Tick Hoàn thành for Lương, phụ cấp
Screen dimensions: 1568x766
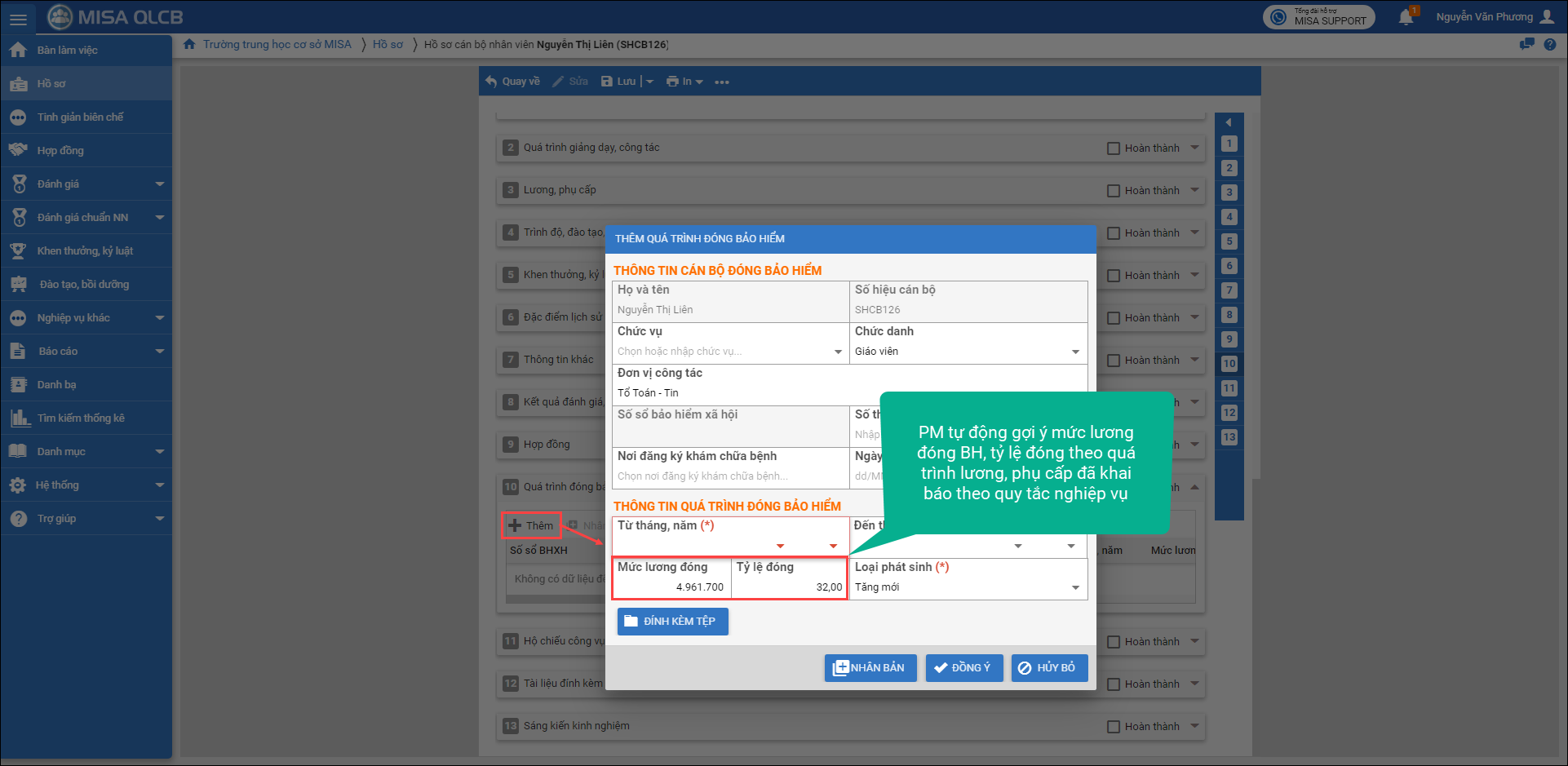(1113, 191)
